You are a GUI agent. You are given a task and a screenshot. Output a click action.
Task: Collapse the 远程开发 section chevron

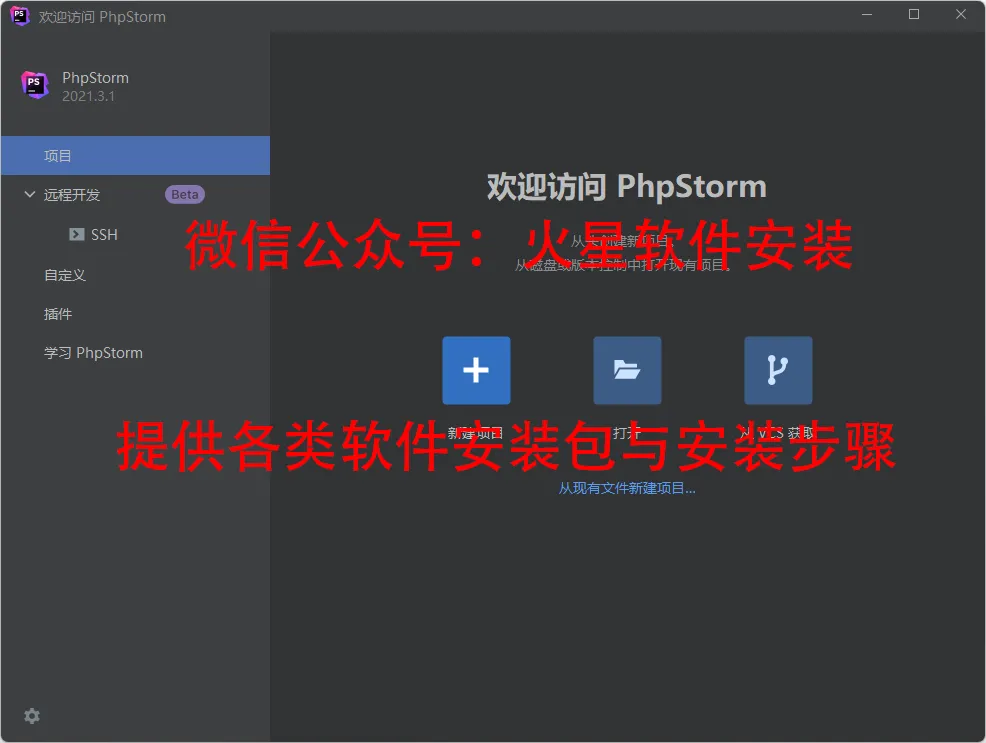pyautogui.click(x=30, y=194)
